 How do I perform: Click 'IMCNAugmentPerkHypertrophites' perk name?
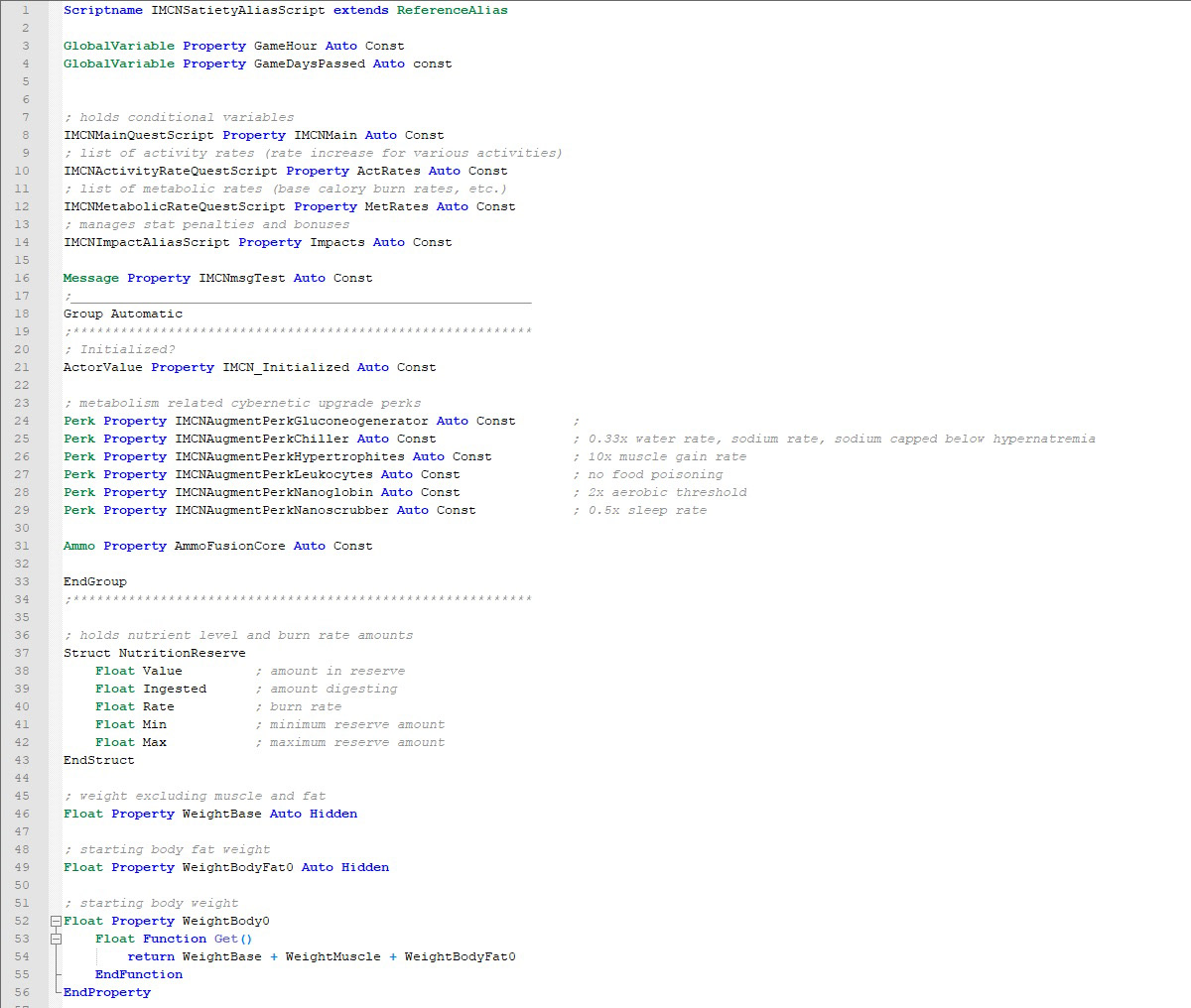point(290,456)
